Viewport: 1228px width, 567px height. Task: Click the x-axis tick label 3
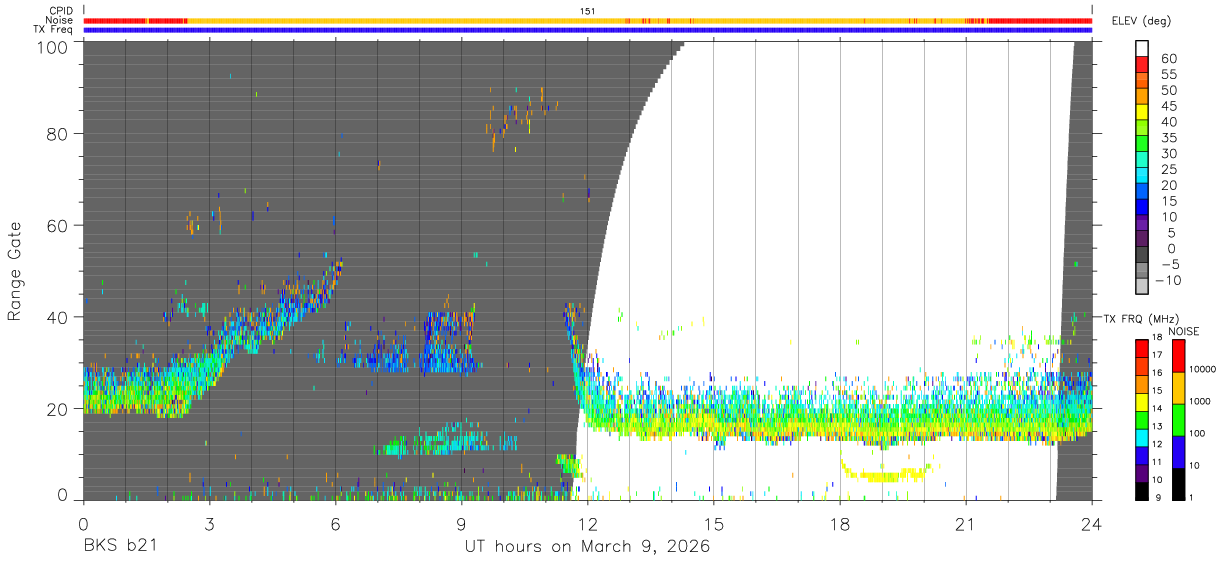[x=209, y=524]
